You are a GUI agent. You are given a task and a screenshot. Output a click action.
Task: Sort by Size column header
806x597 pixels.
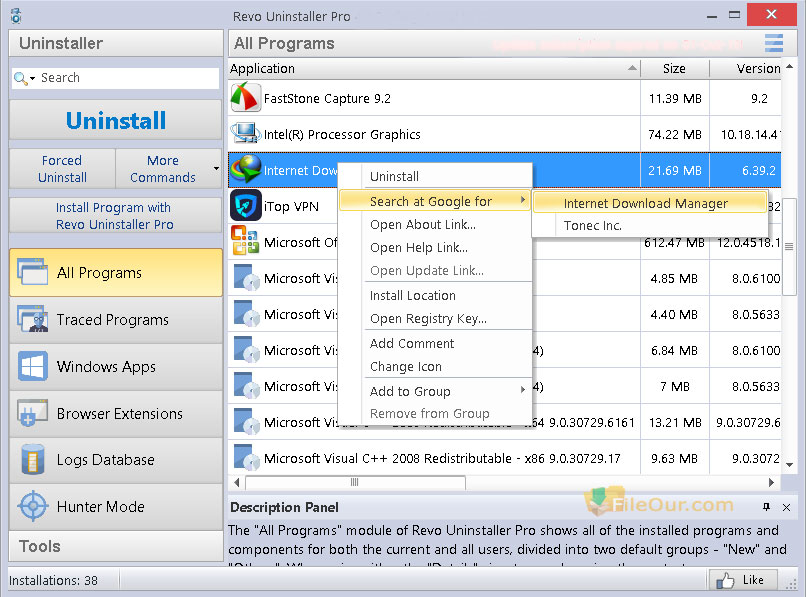click(674, 68)
